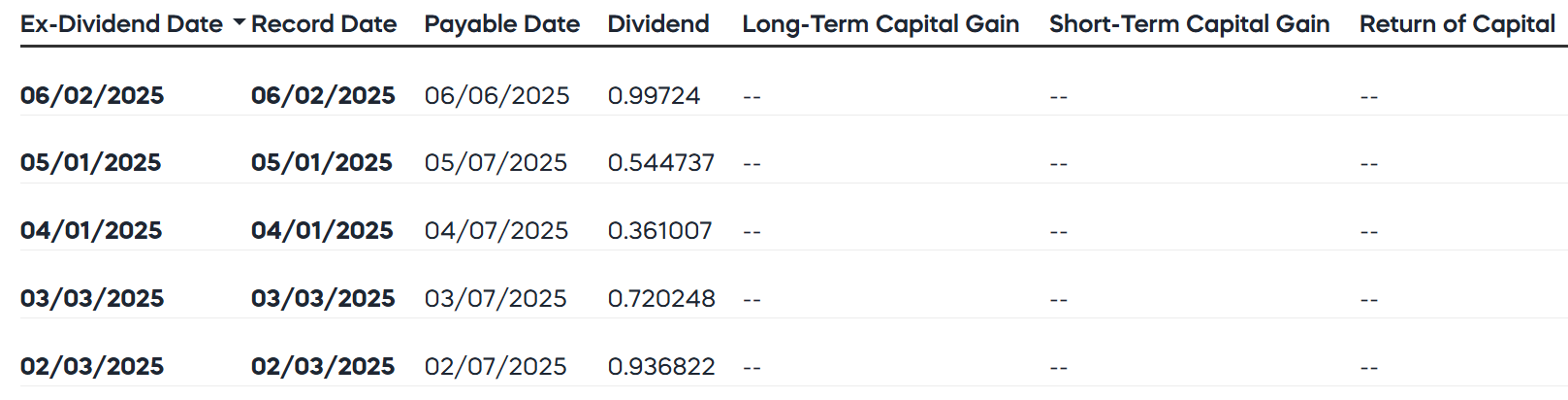Click payable date 02/07/2025
The height and width of the screenshot is (400, 1568).
tap(496, 367)
